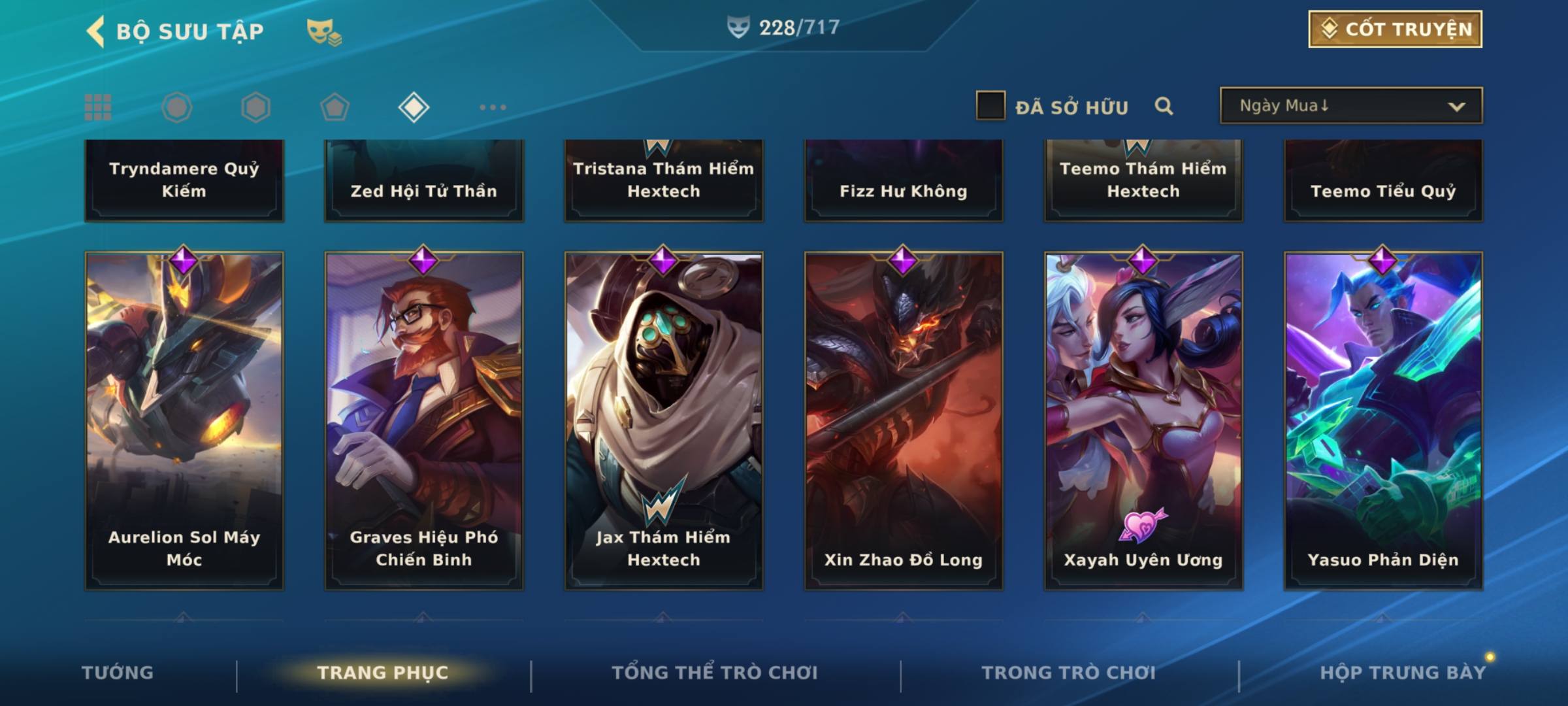Go back using the Bộ Sưu Tập arrow
This screenshot has width=1568, height=706.
click(95, 31)
